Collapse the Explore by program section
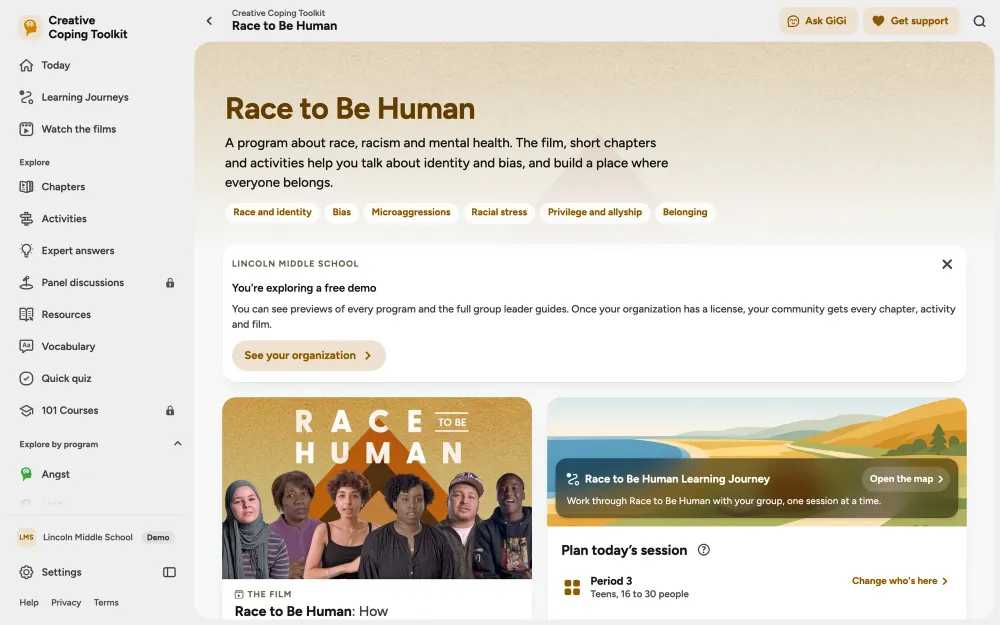This screenshot has width=1000, height=625. click(x=177, y=444)
